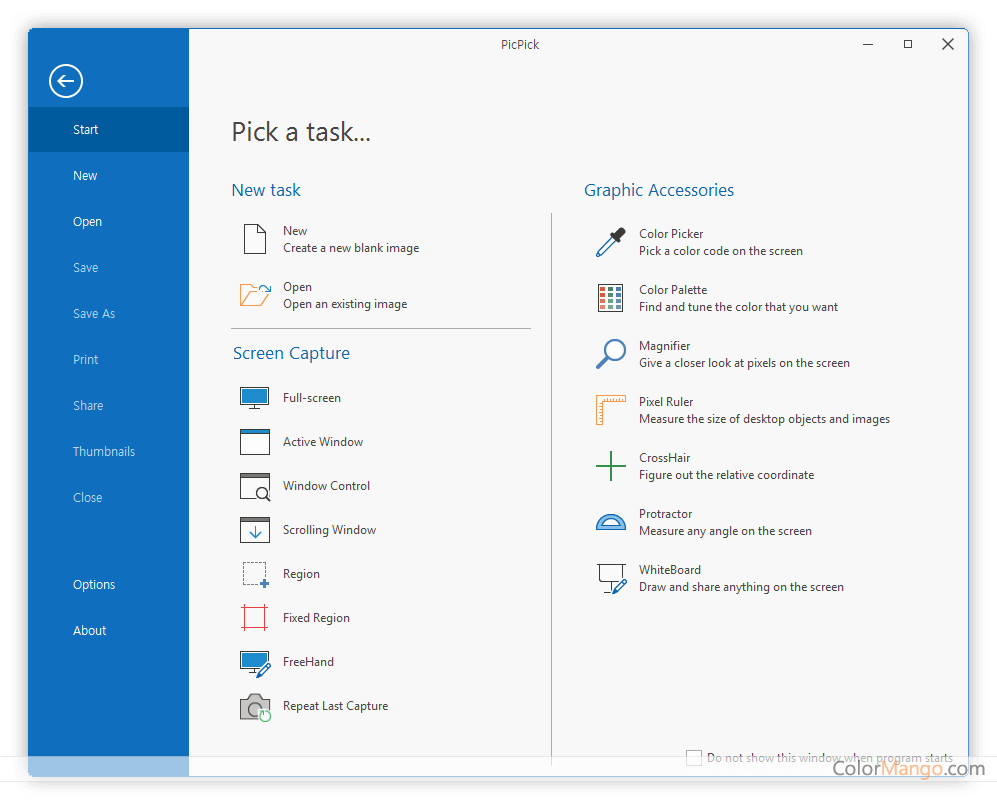Viewport: 997px width, 805px height.
Task: Switch to Thumbnails in the sidebar
Action: tap(104, 452)
